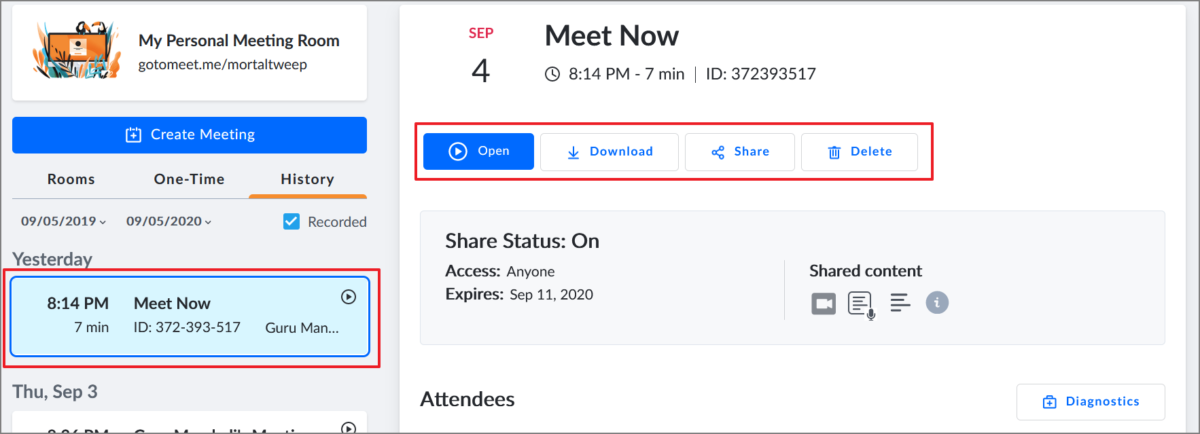Click the transcript with microphone icon
The image size is (1200, 434).
[861, 304]
